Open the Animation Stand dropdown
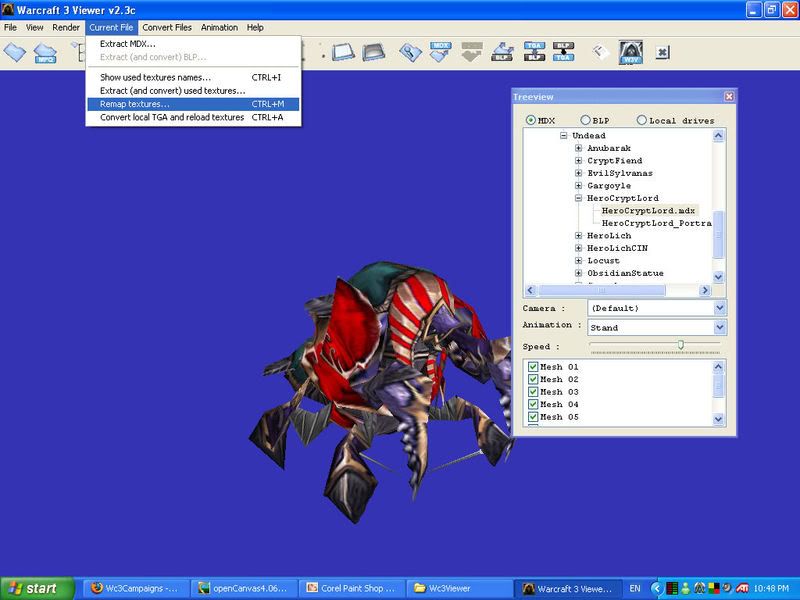 pyautogui.click(x=719, y=327)
